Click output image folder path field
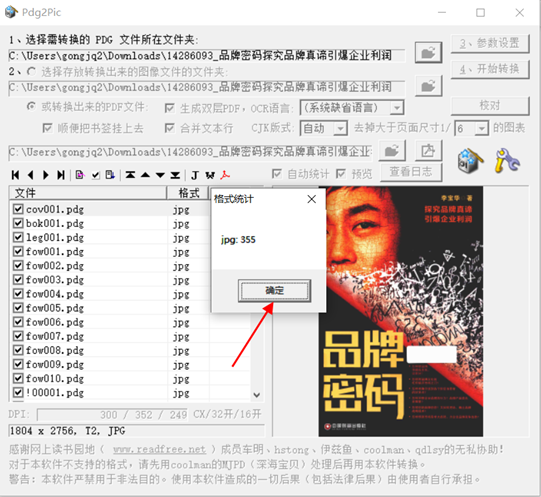This screenshot has width=541, height=497. pyautogui.click(x=207, y=88)
